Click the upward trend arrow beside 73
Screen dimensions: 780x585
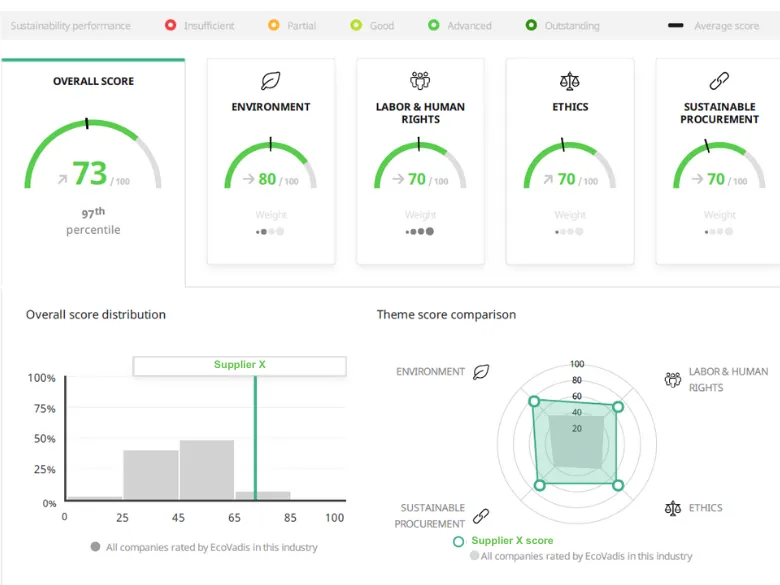(62, 179)
